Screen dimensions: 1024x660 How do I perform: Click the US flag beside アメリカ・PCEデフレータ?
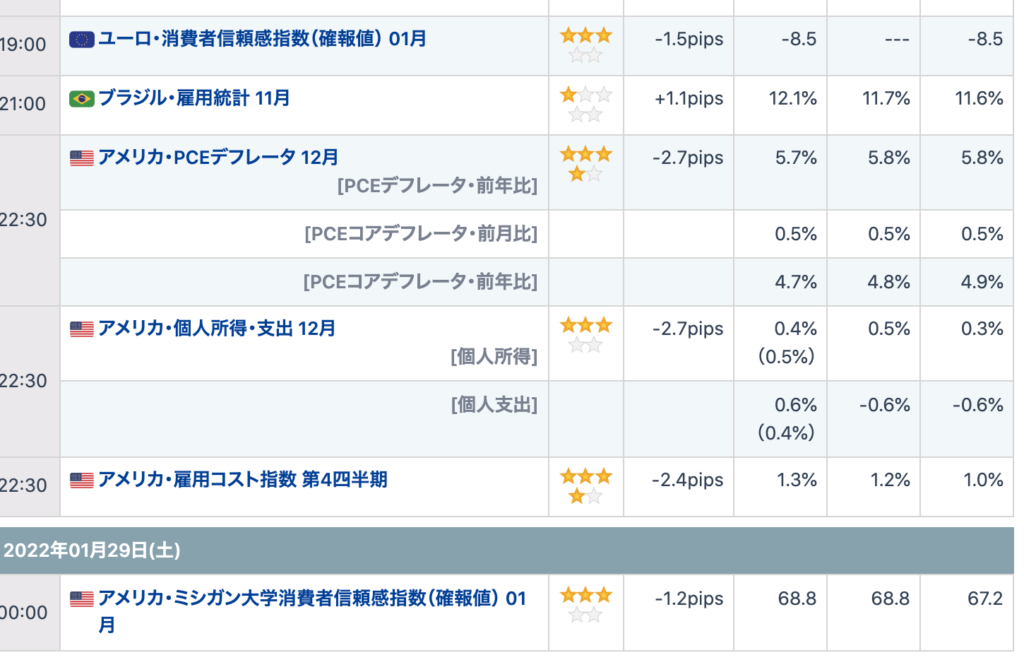coord(81,157)
